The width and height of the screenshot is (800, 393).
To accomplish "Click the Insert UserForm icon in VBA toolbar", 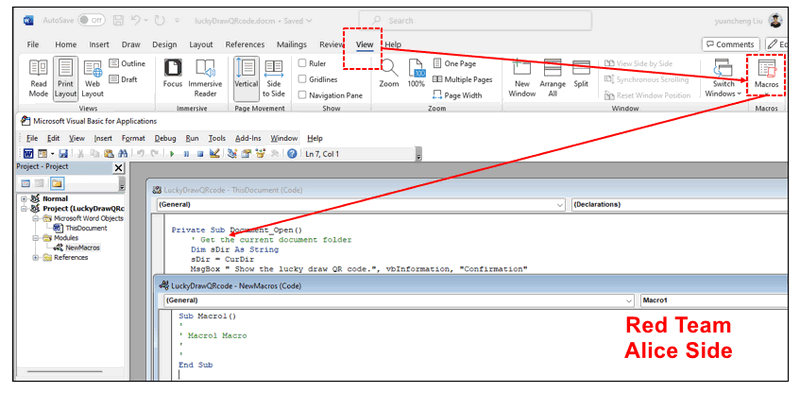I will pos(42,154).
